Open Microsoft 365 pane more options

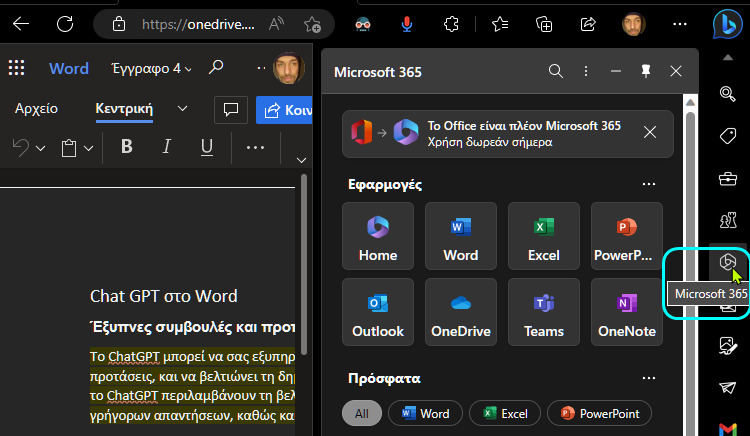586,71
